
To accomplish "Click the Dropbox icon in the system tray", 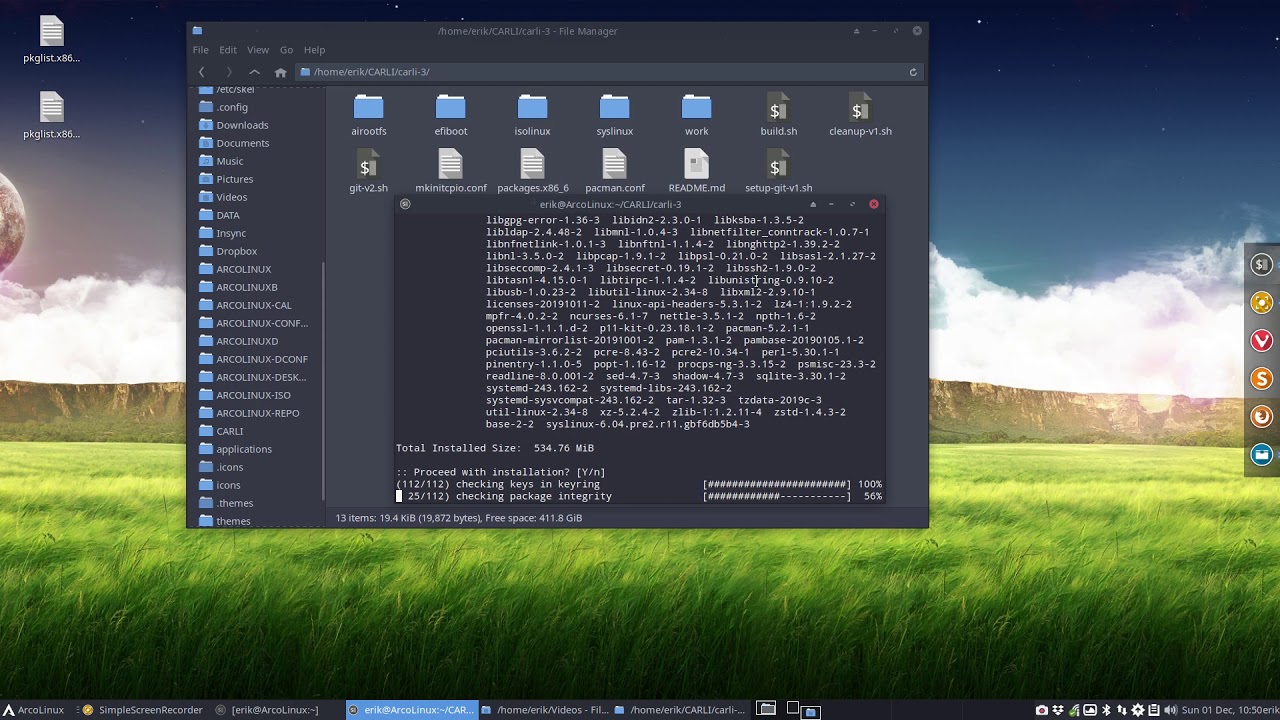I will (1058, 710).
